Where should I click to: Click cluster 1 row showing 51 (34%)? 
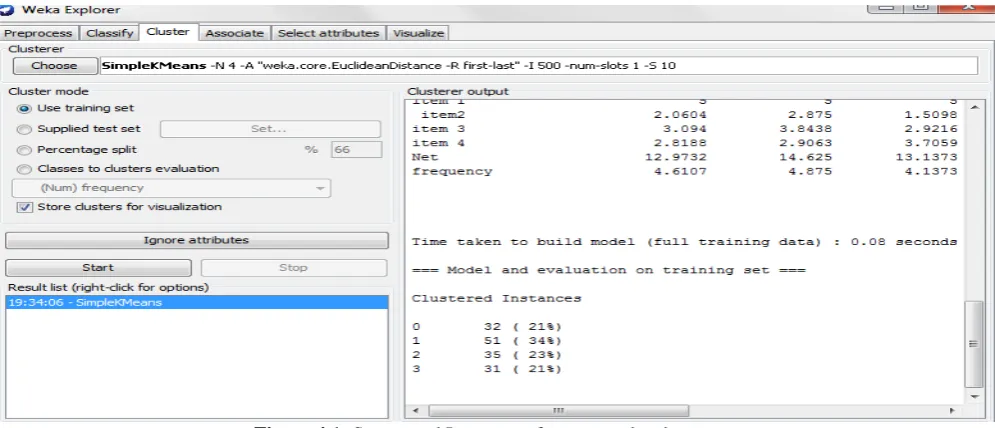click(487, 341)
